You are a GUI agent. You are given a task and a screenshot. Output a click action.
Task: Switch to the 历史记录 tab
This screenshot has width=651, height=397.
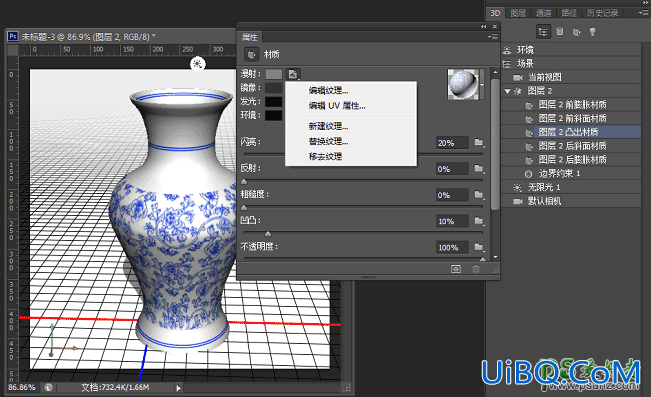(602, 13)
